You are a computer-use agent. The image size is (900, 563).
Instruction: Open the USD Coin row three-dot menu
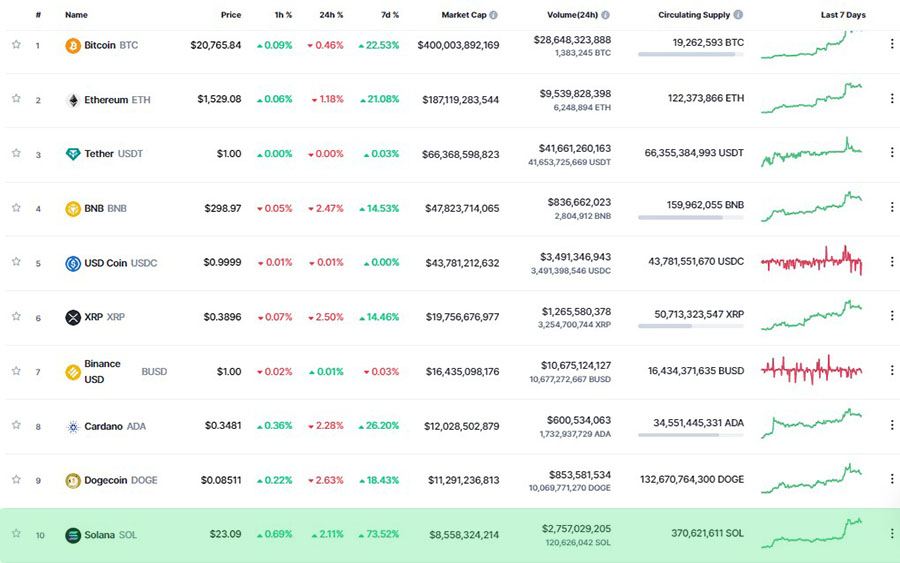tap(891, 262)
